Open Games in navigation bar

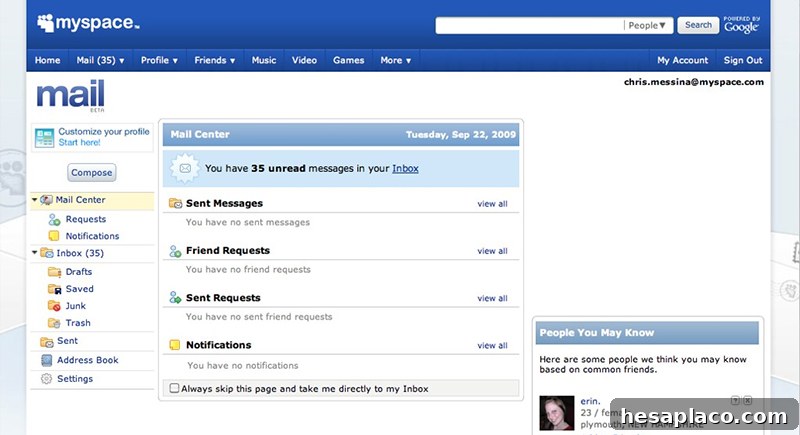348,60
